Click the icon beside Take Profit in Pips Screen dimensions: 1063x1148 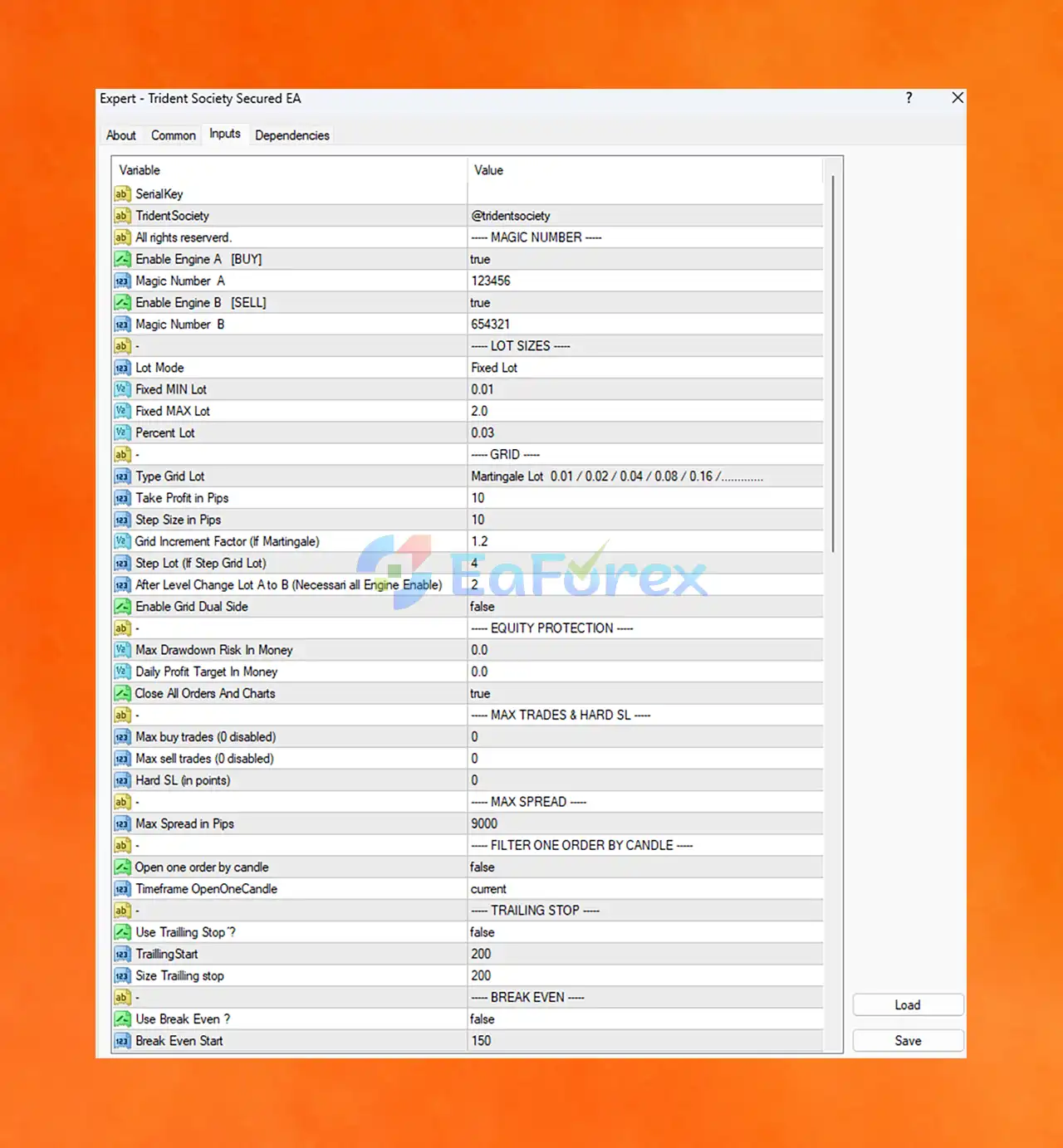point(122,498)
